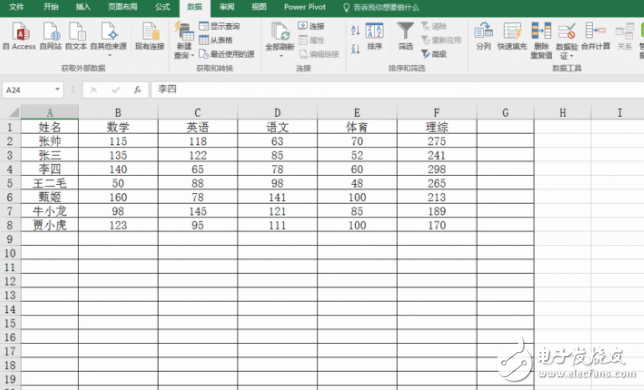Click the formula bar confirm checkmark
644x390 pixels.
115,89
